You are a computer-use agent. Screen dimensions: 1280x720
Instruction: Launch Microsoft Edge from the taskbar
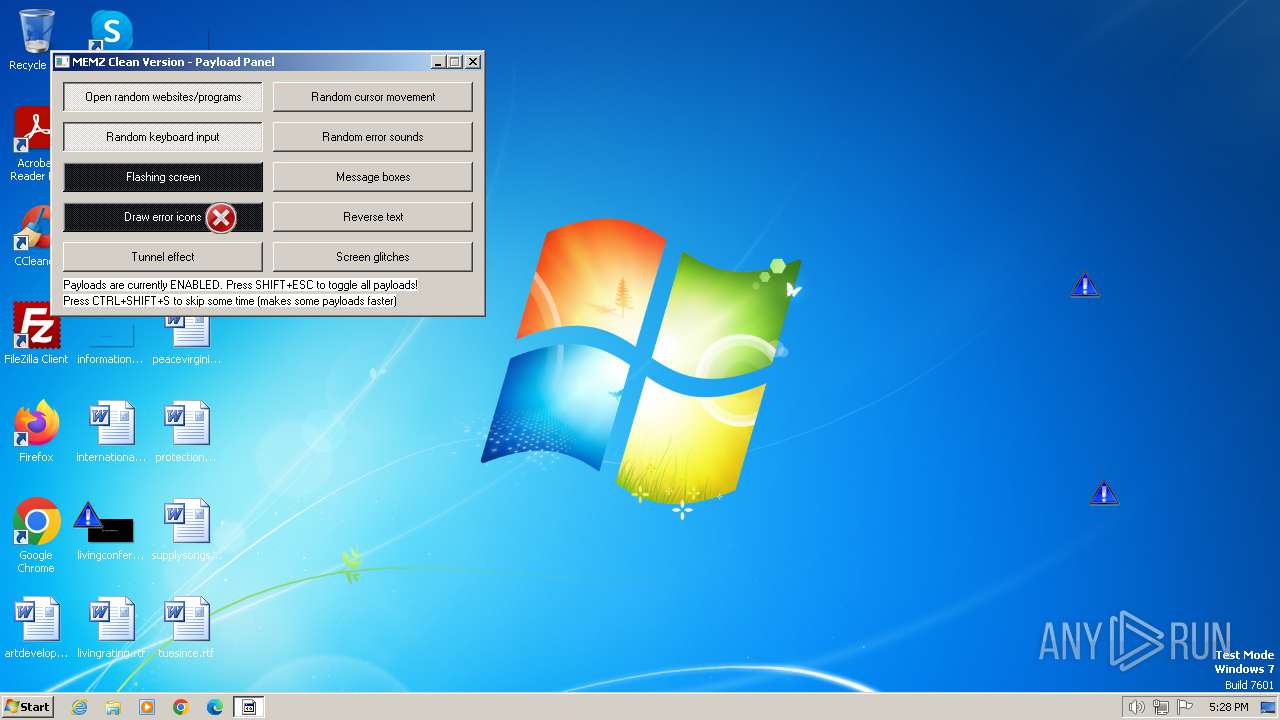click(x=215, y=707)
